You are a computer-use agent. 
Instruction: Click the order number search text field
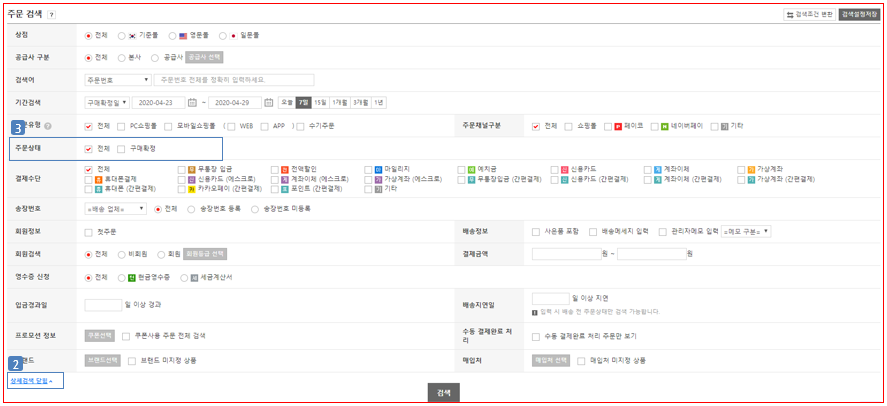(x=234, y=80)
